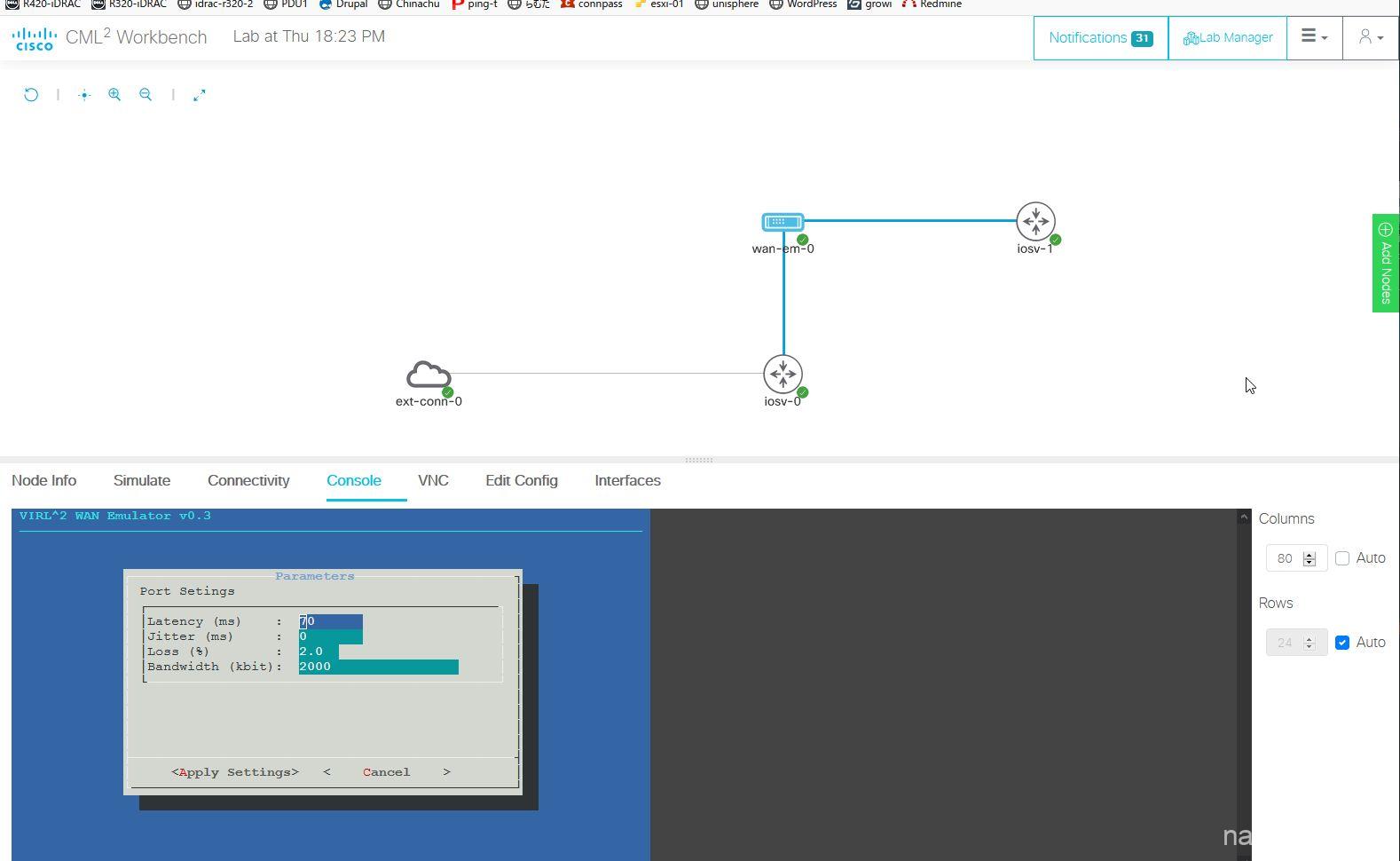Open the Redmine bookmark

point(932,4)
